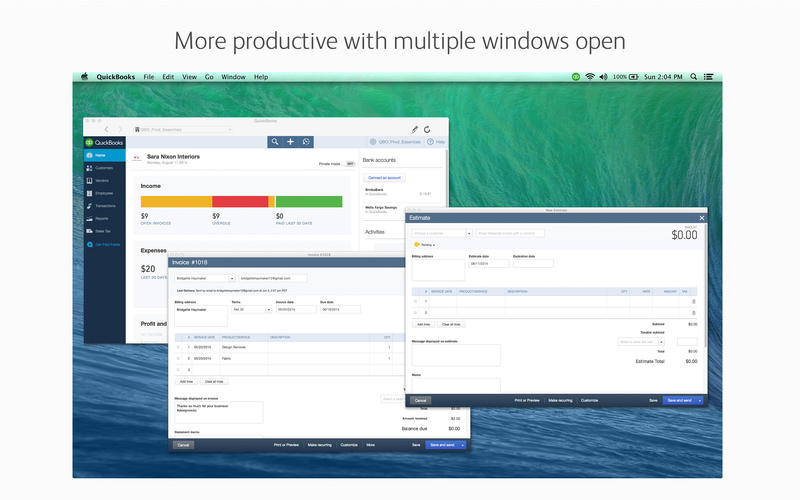The width and height of the screenshot is (800, 500).
Task: Click the search magnifier icon in QuickBooks toolbar
Action: [x=275, y=142]
